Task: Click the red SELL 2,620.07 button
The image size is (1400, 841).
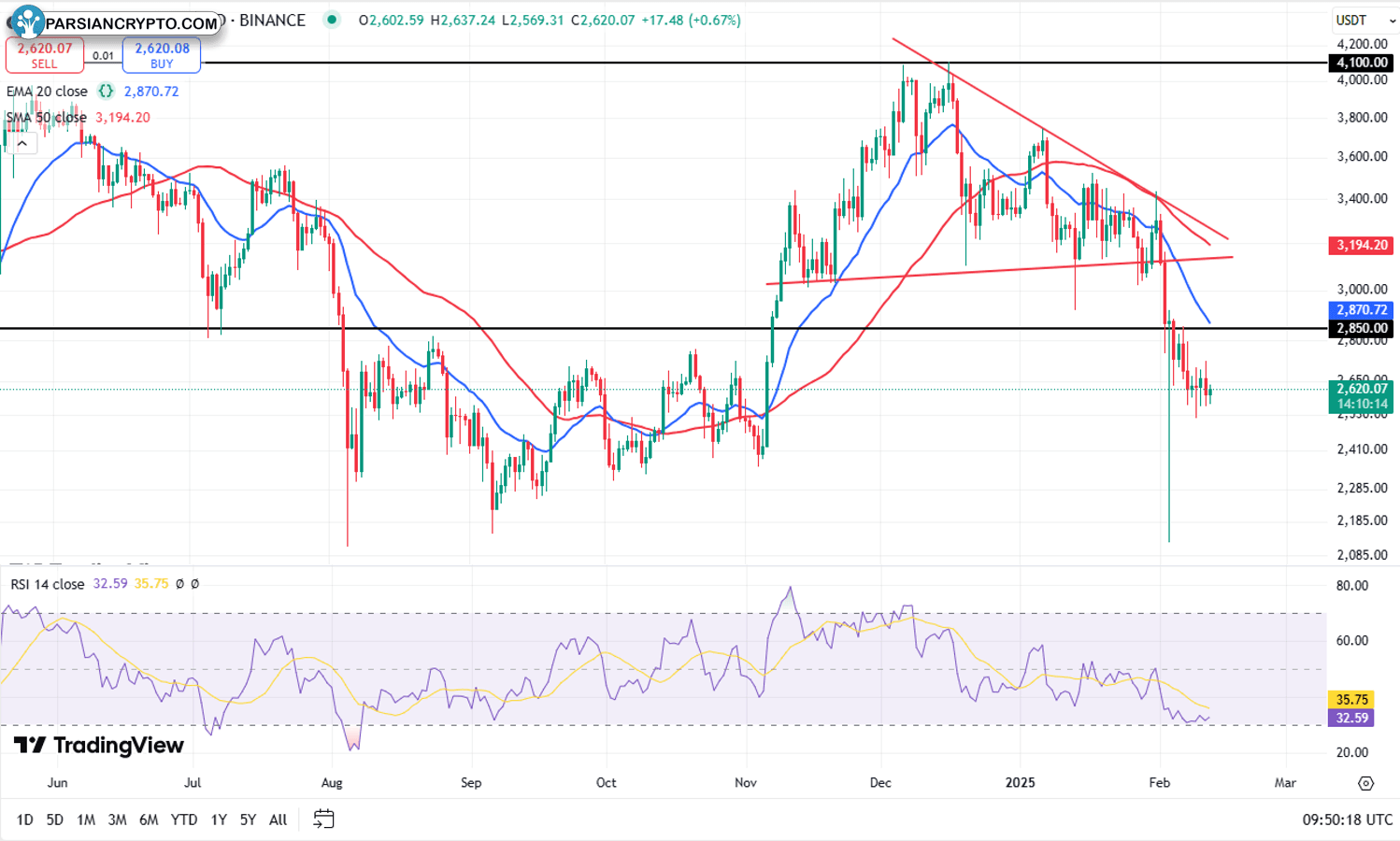Action: click(44, 55)
